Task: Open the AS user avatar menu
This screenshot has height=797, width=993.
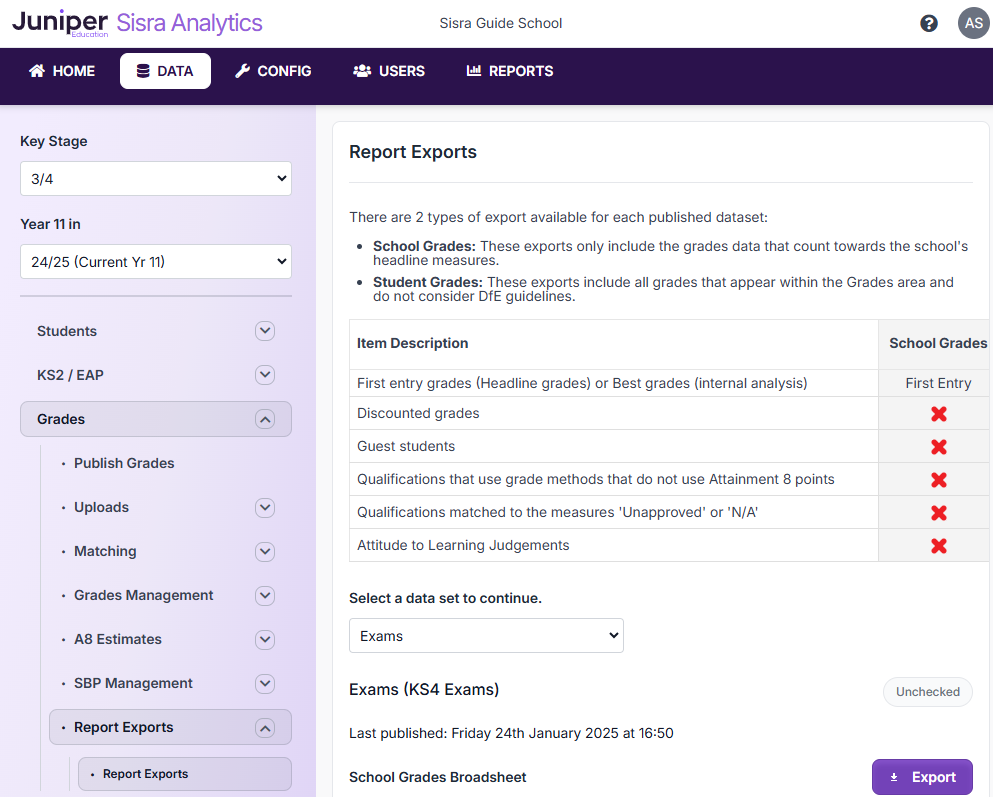Action: point(973,23)
